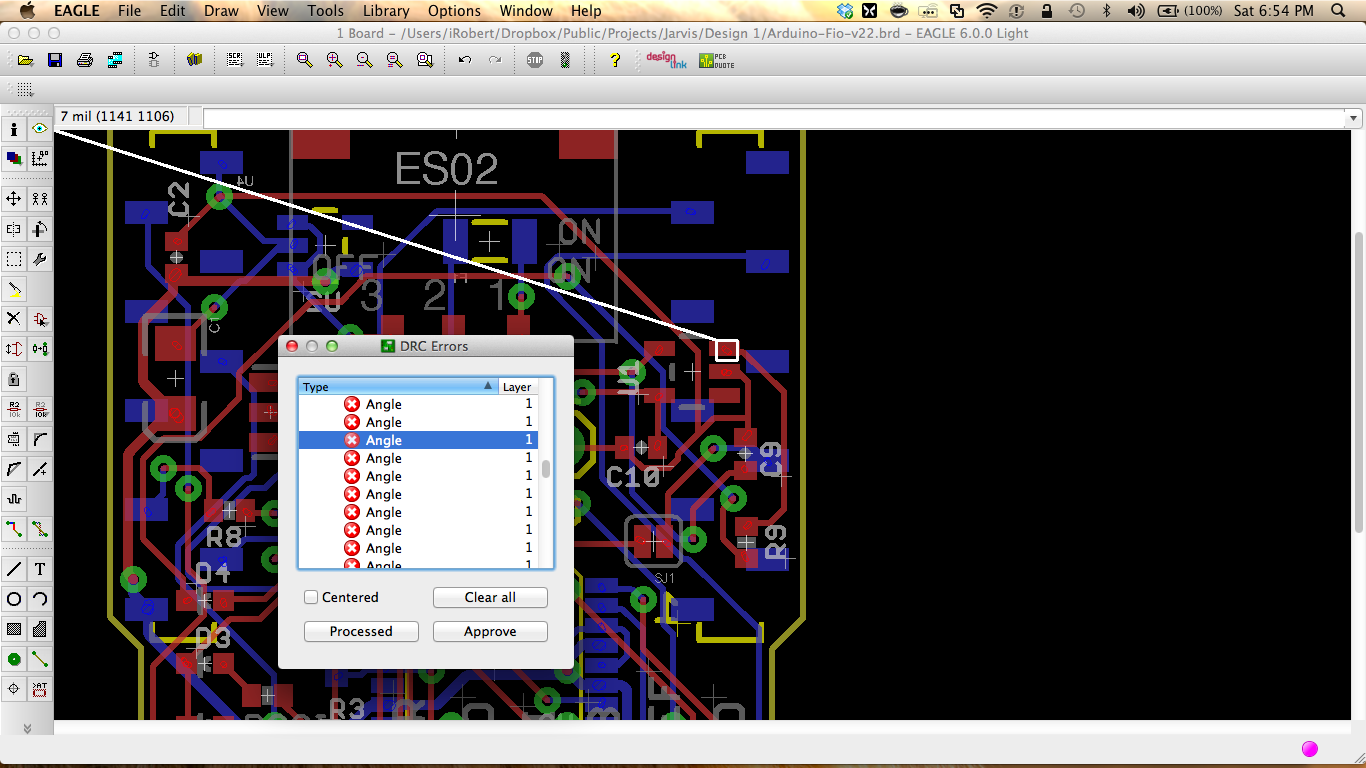Image resolution: width=1366 pixels, height=768 pixels.
Task: Open the PCB Quote tool
Action: 716,60
